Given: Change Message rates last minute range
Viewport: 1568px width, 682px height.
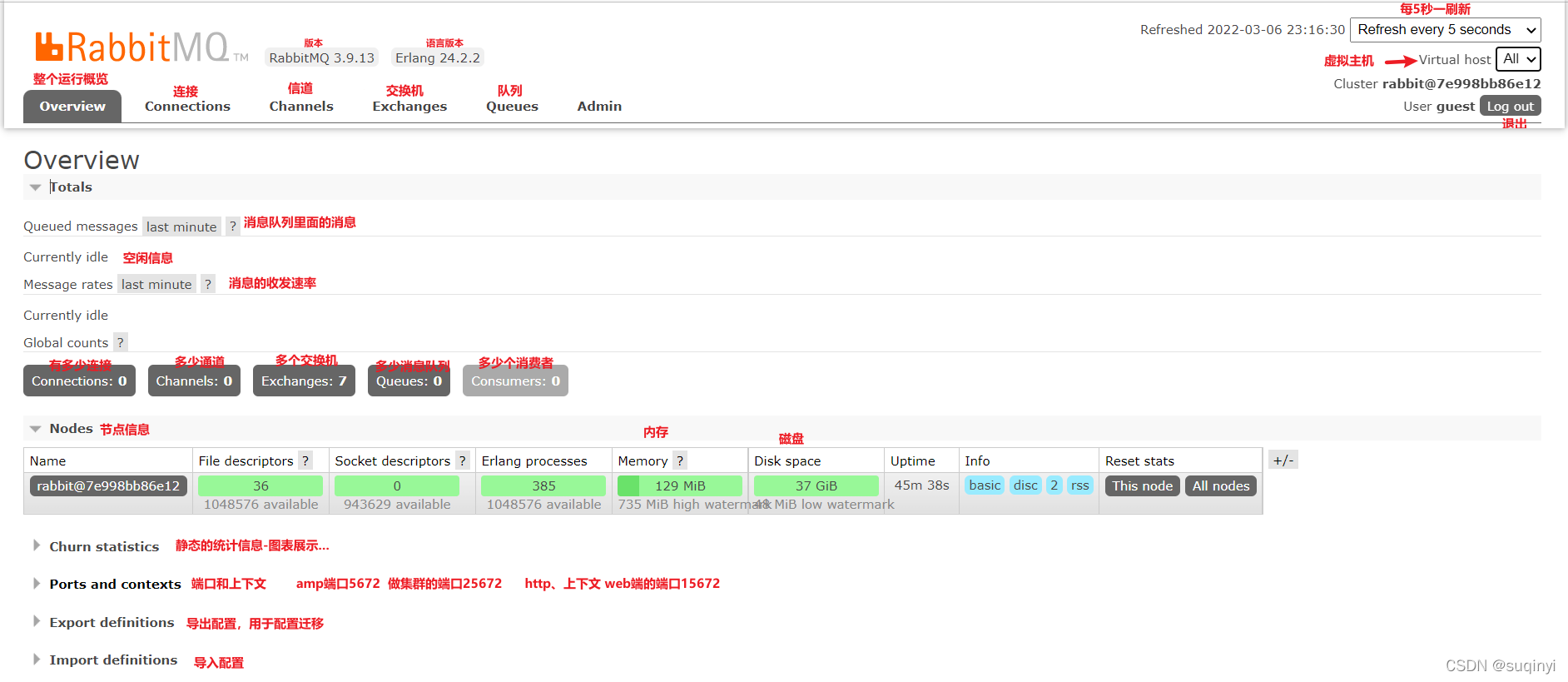Looking at the screenshot, I should [156, 285].
